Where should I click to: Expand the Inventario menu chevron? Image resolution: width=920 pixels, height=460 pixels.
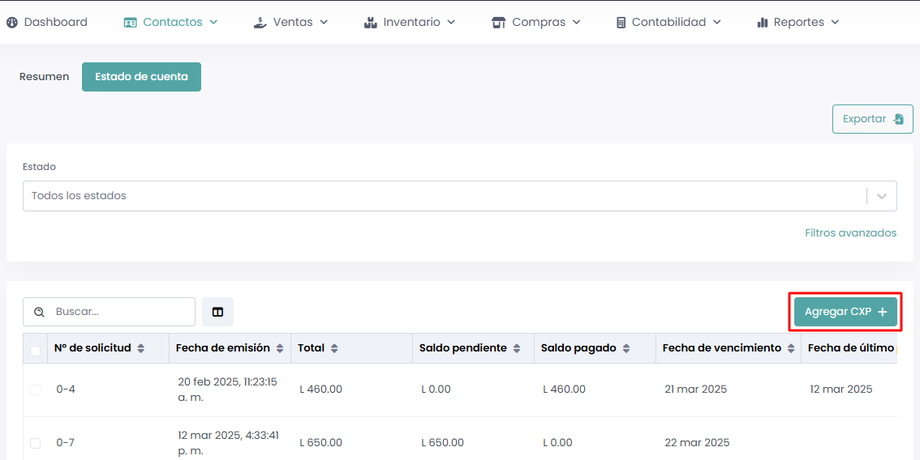[451, 22]
